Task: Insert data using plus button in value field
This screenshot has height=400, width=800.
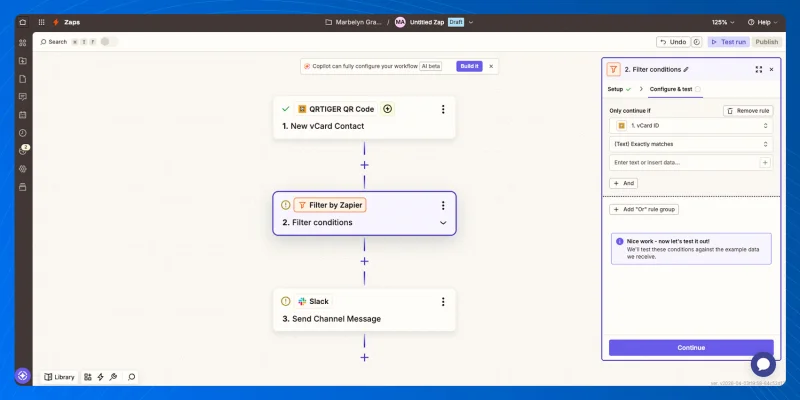Action: [765, 163]
